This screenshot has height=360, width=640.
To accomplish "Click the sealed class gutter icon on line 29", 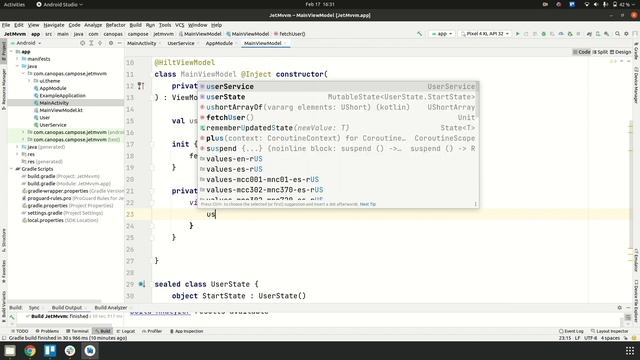I will [x=142, y=284].
